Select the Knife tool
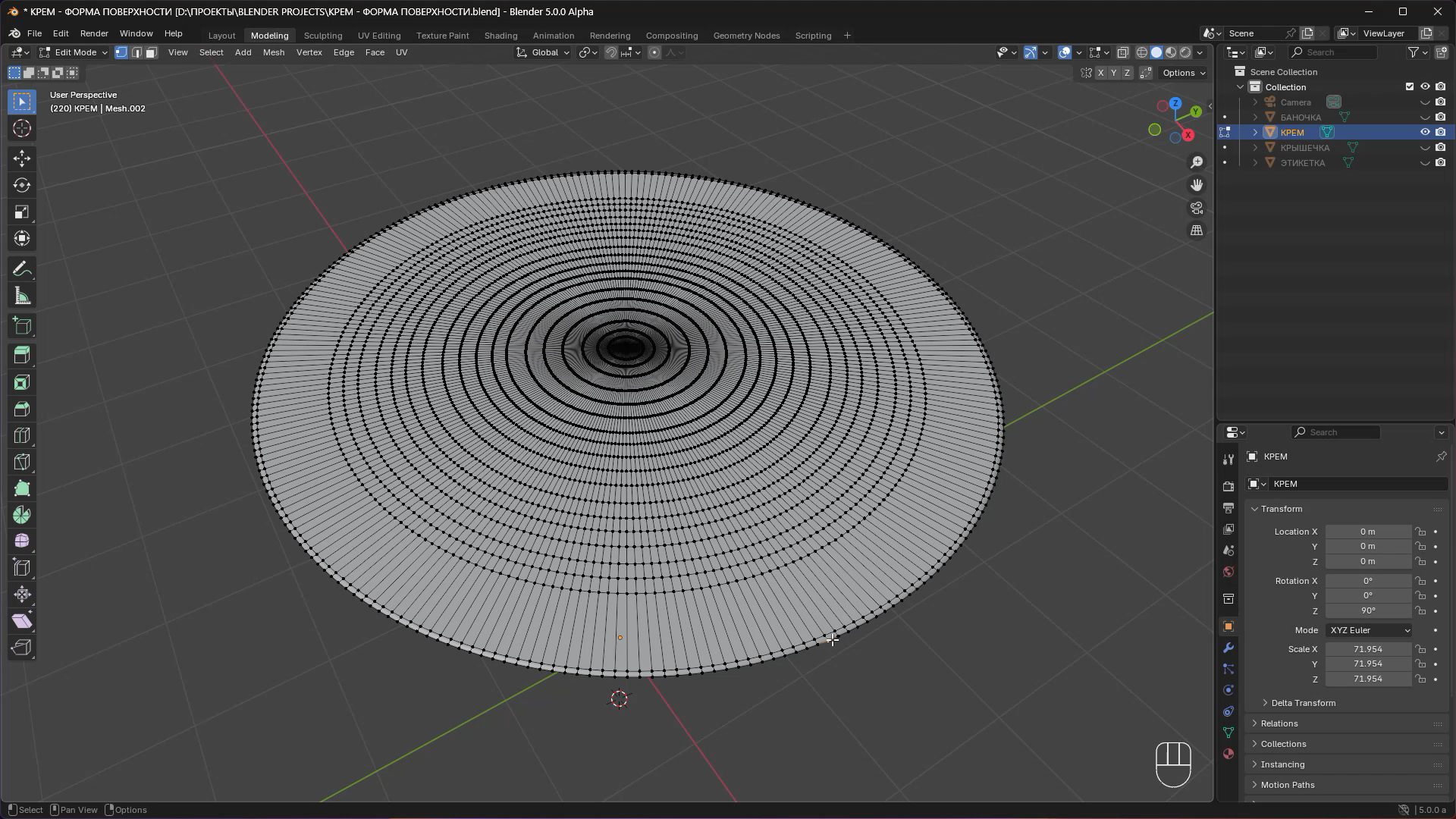This screenshot has height=819, width=1456. click(x=22, y=462)
